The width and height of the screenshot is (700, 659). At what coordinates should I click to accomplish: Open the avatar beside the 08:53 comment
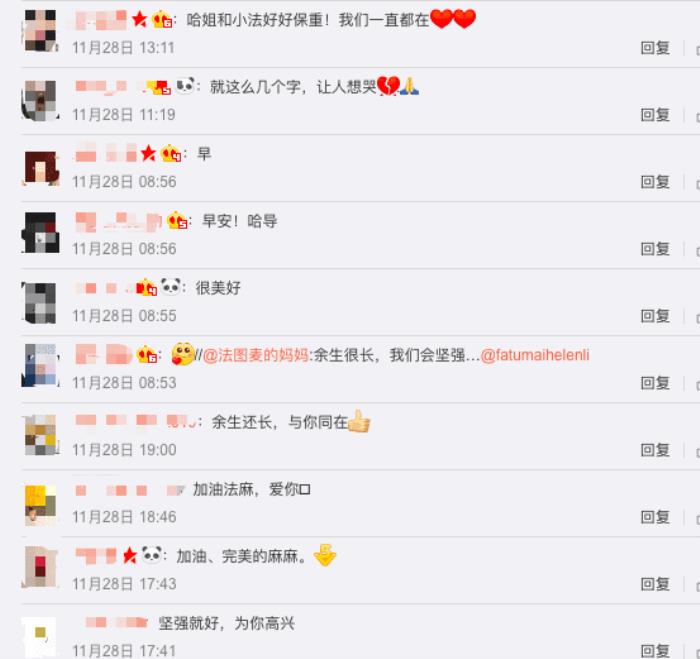click(x=40, y=365)
